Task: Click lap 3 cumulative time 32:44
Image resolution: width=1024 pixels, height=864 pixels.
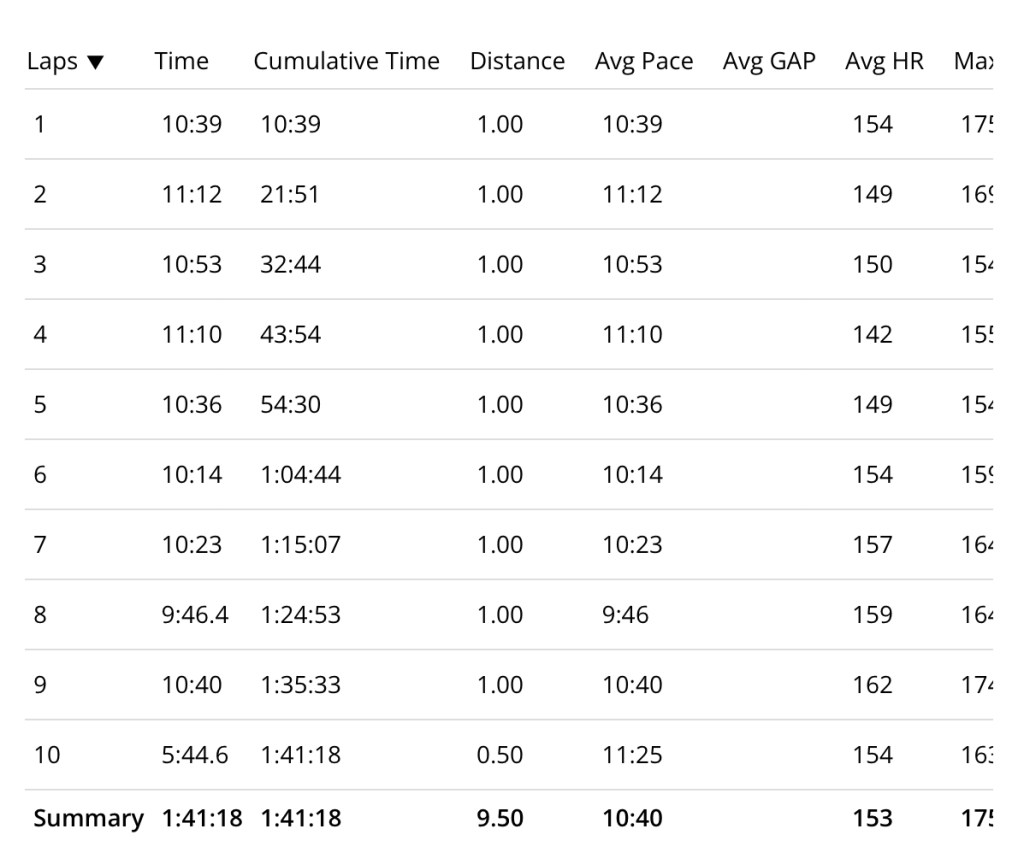Action: (290, 264)
